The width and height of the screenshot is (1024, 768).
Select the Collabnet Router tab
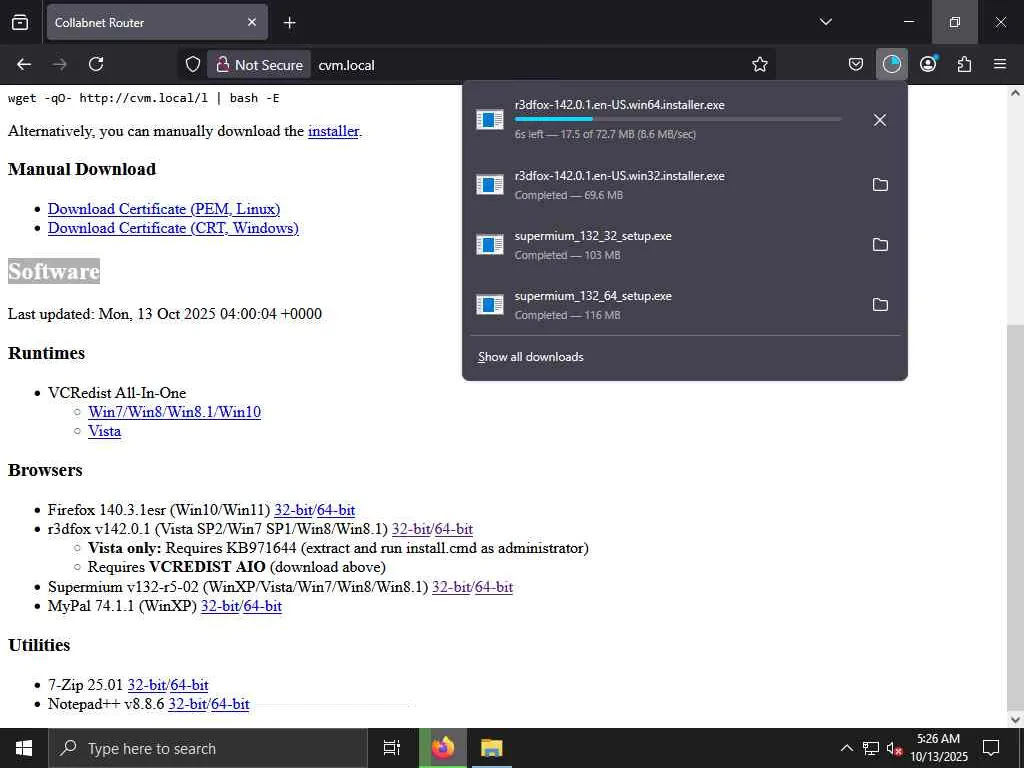click(157, 22)
